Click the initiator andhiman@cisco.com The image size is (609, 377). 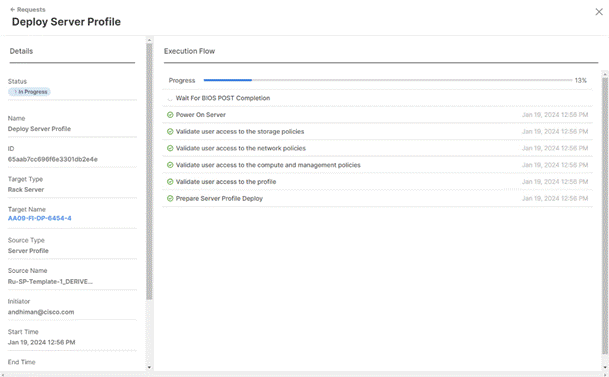(41, 312)
